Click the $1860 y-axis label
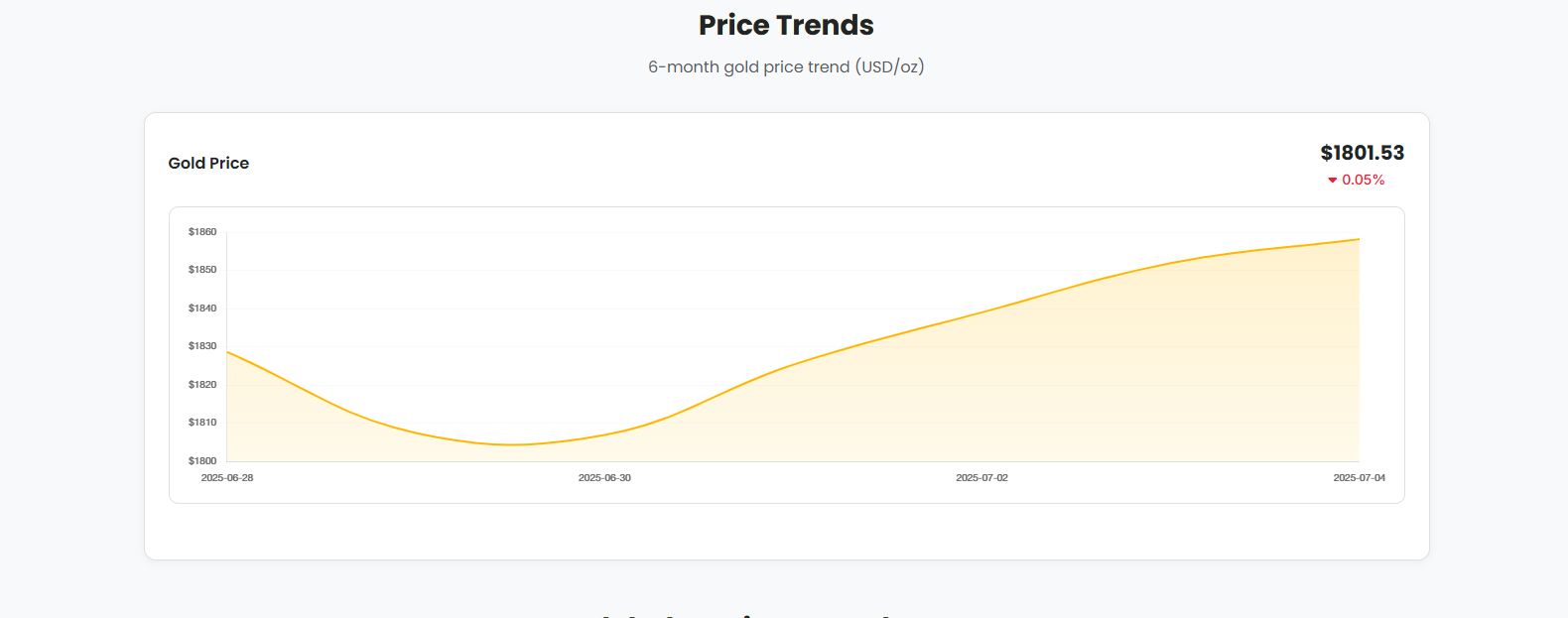This screenshot has height=618, width=1568. pos(202,232)
